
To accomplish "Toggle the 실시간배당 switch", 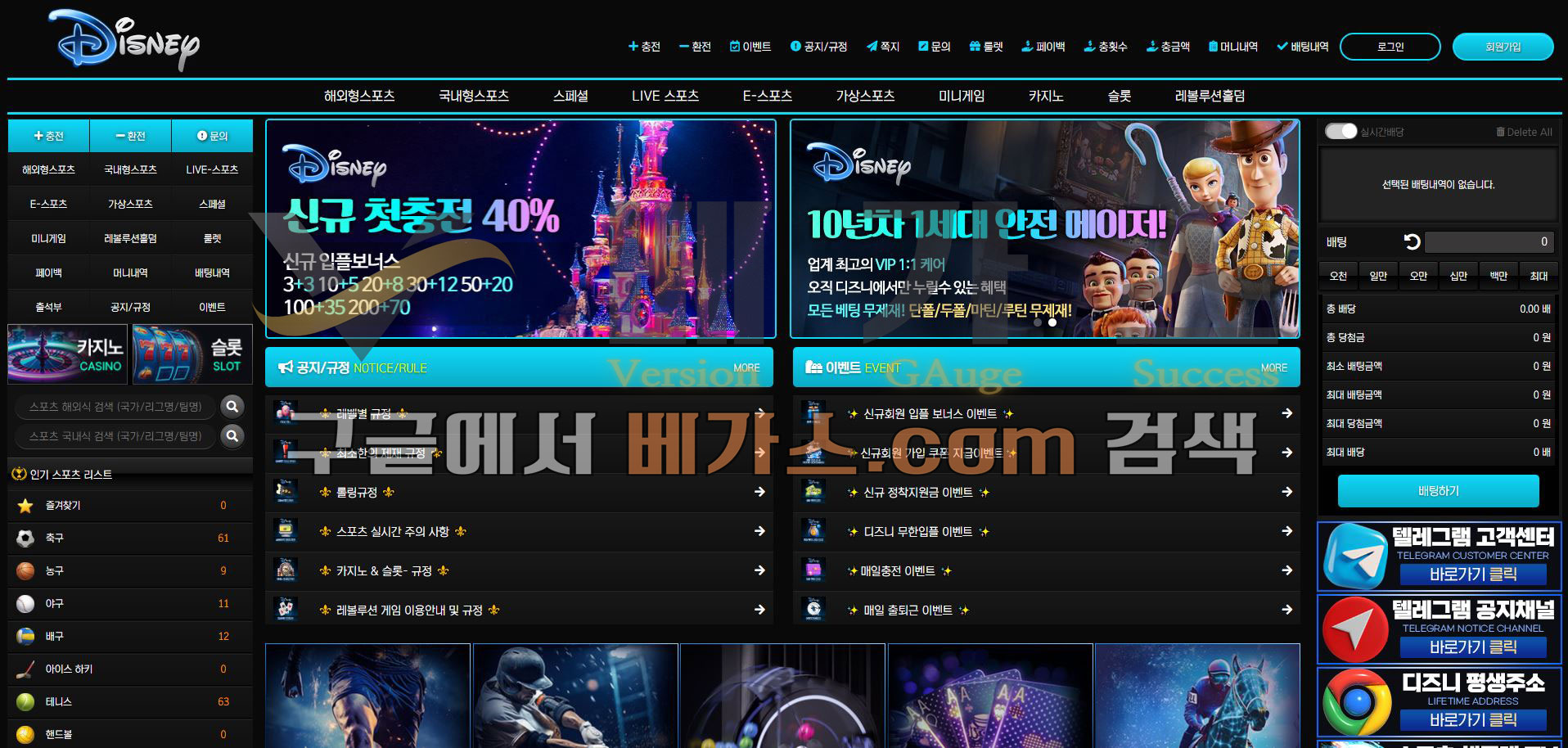I will 1340,131.
